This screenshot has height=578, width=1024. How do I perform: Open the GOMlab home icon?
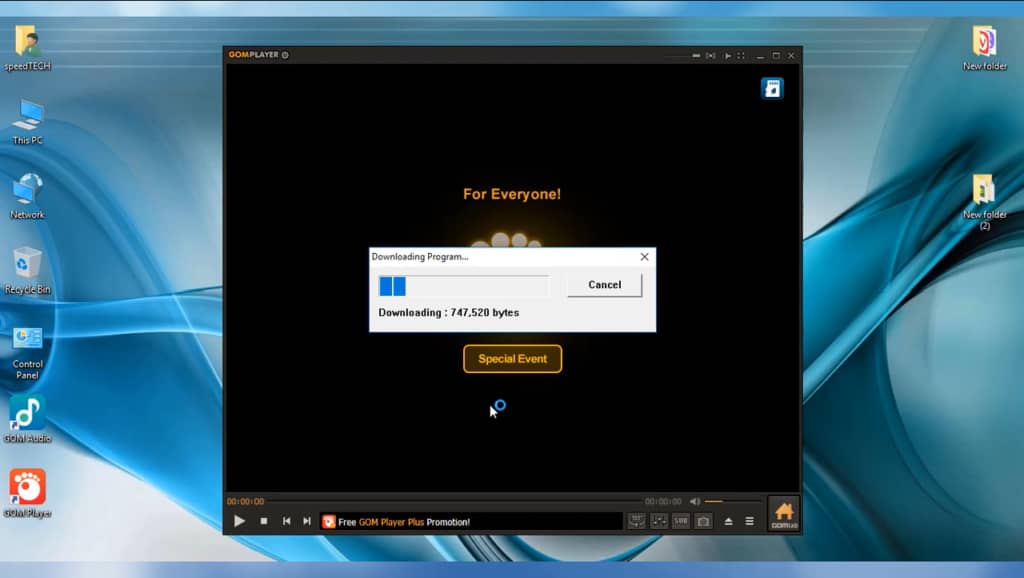coord(784,514)
